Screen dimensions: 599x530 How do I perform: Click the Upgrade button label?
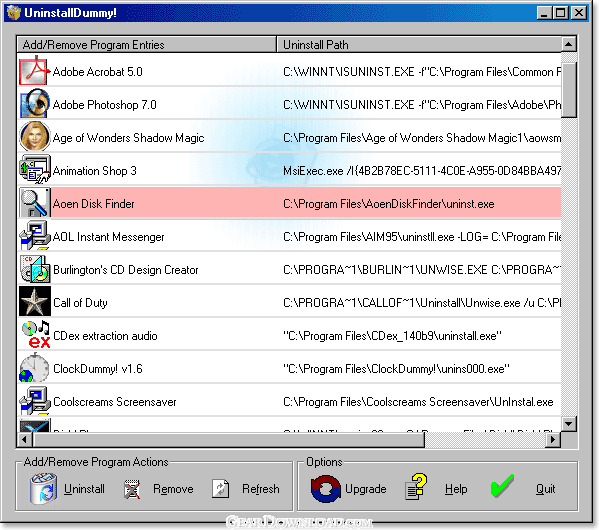[366, 489]
